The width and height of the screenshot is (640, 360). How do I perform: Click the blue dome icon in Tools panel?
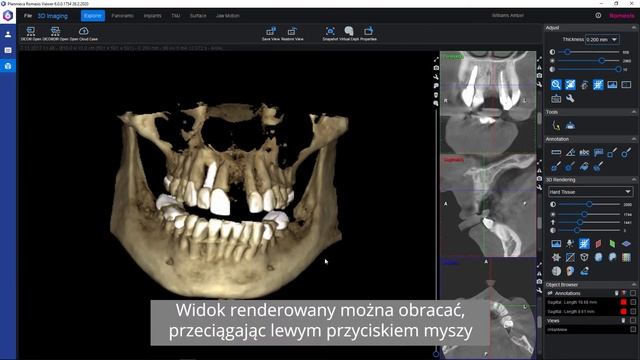pyautogui.click(x=570, y=126)
